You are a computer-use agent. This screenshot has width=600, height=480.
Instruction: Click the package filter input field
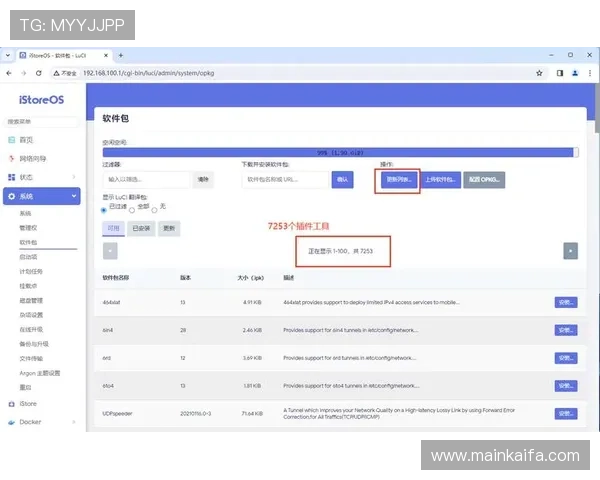click(x=146, y=180)
